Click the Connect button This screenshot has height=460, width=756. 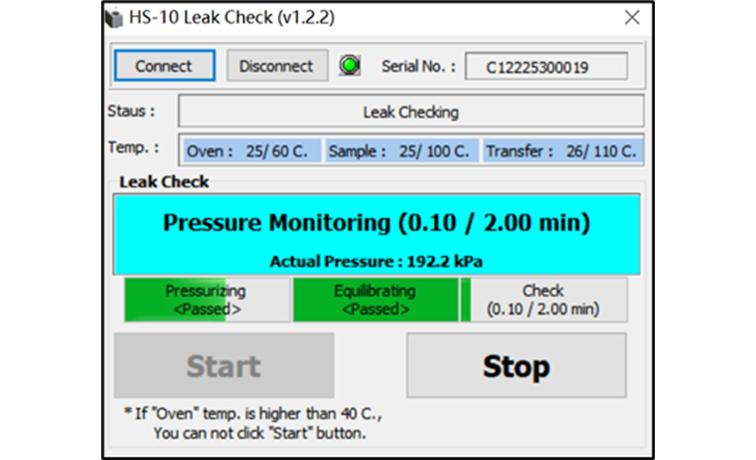tap(164, 66)
